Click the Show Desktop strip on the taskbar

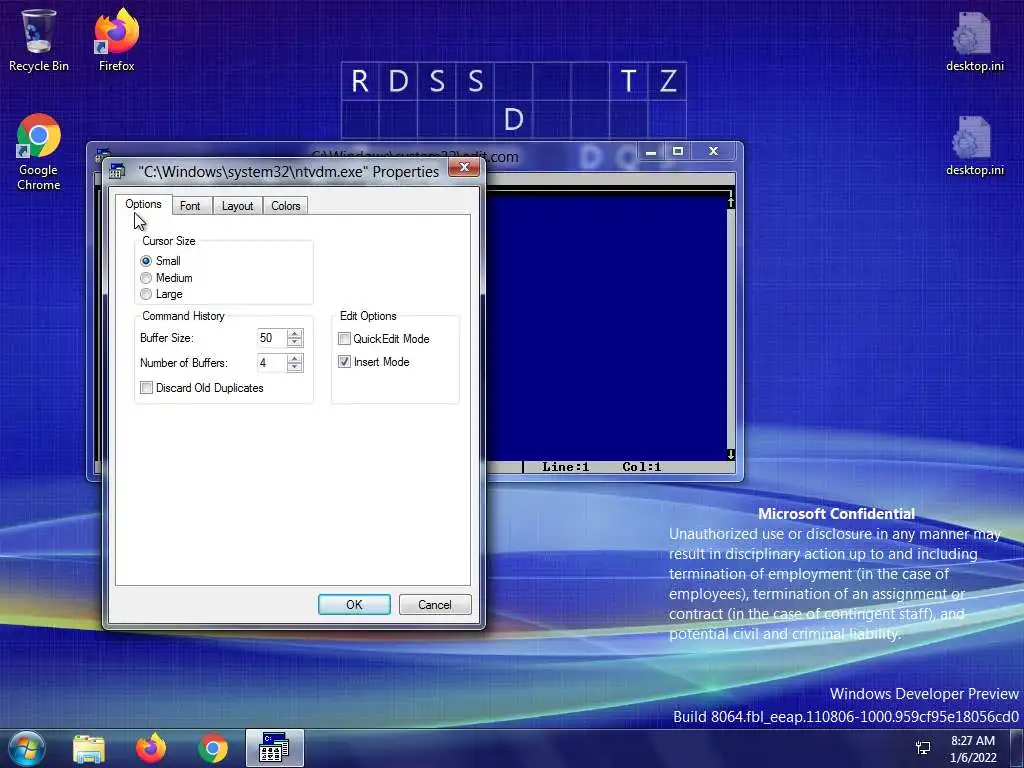click(x=1017, y=748)
